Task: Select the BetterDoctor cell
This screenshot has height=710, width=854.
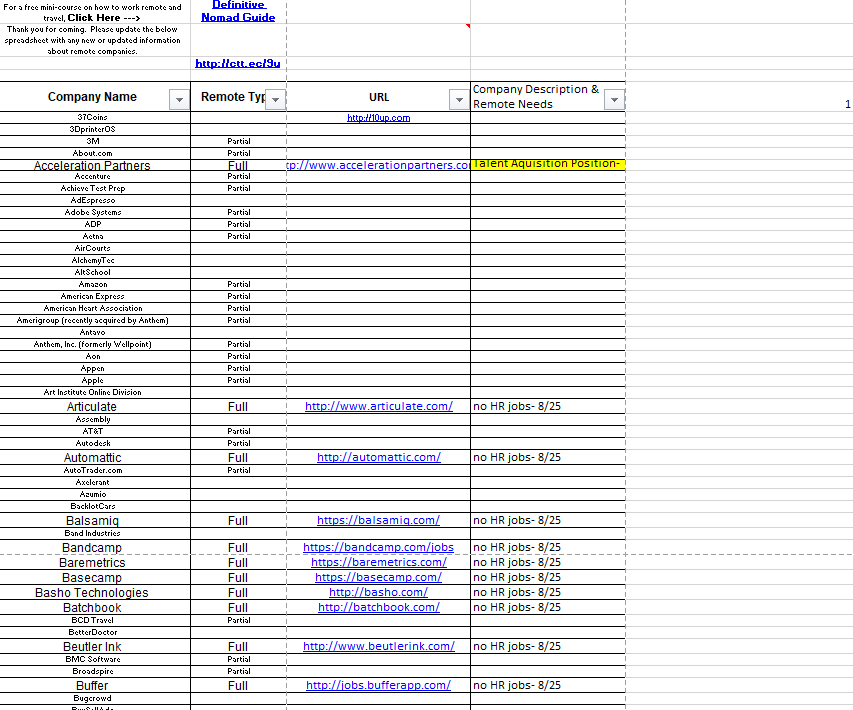Action: point(93,632)
